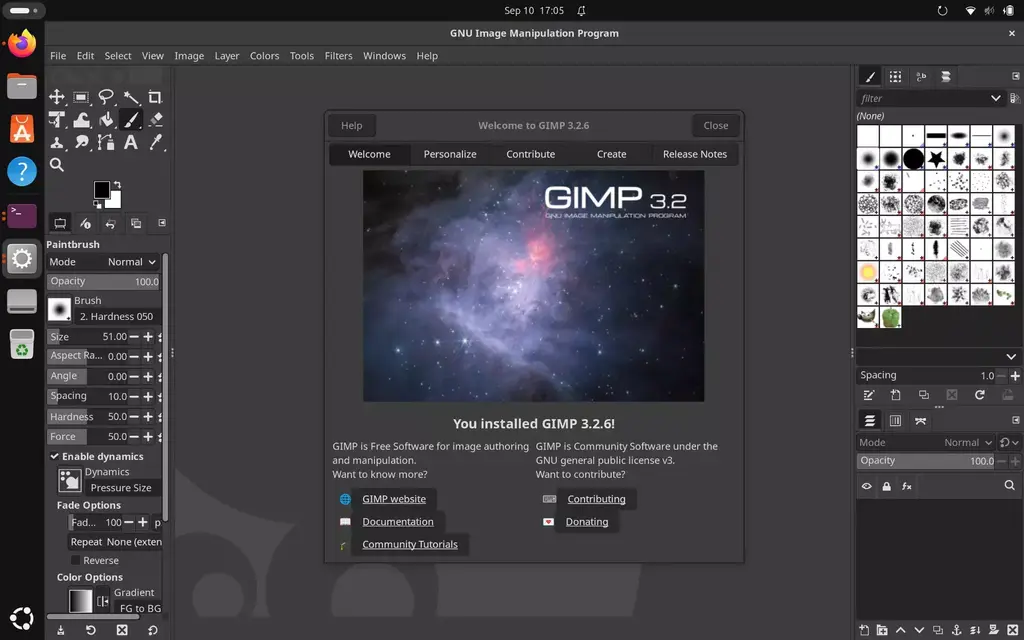The image size is (1024, 640).
Task: Open the layer Mode Normal dropdown
Action: (926, 442)
